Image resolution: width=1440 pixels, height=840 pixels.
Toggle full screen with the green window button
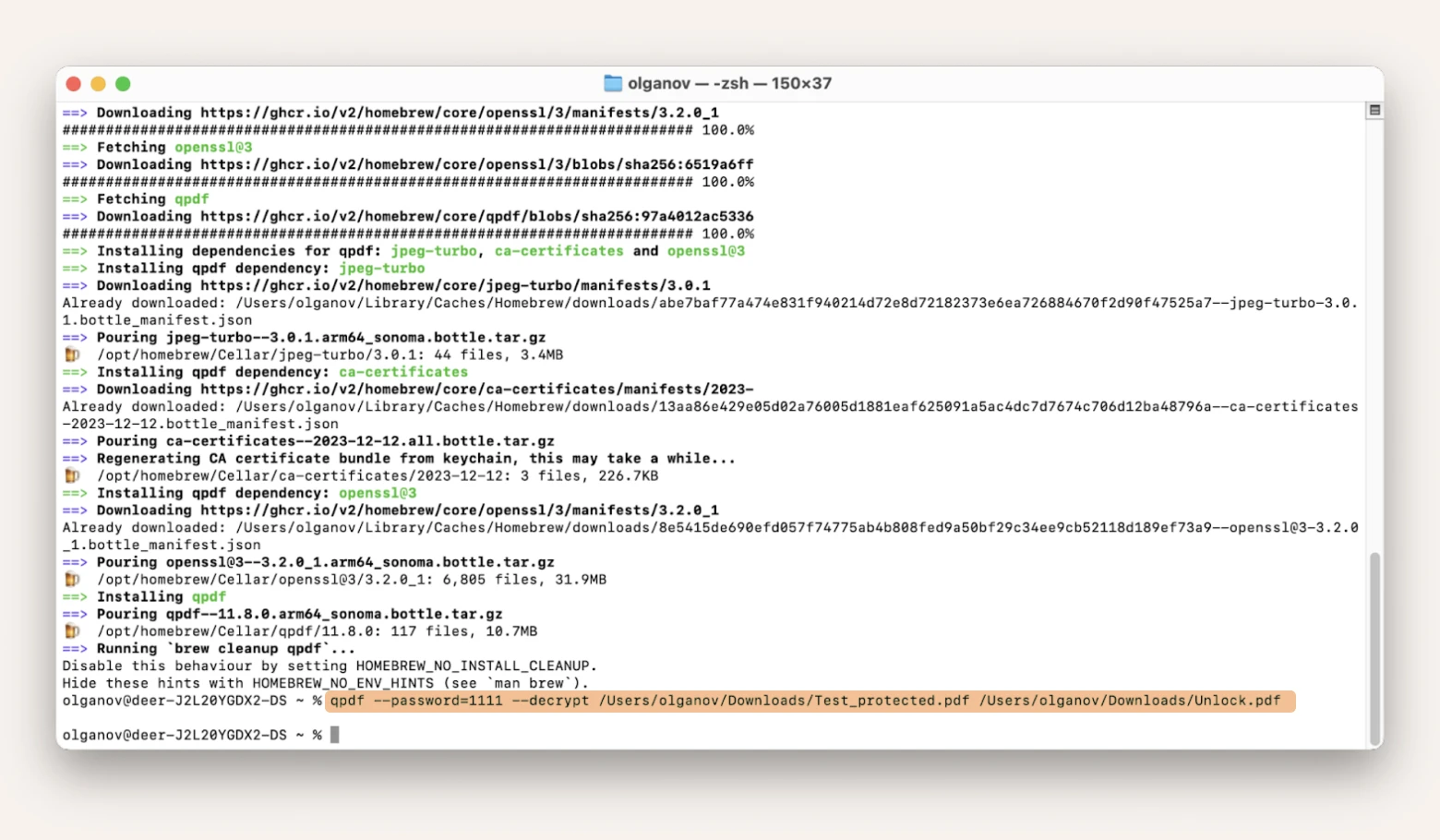pos(123,83)
